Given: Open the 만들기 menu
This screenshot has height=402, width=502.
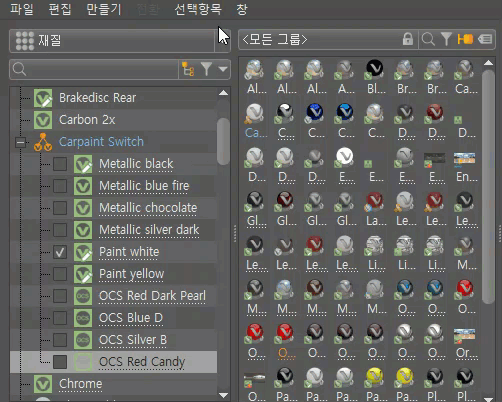Looking at the screenshot, I should [x=104, y=9].
